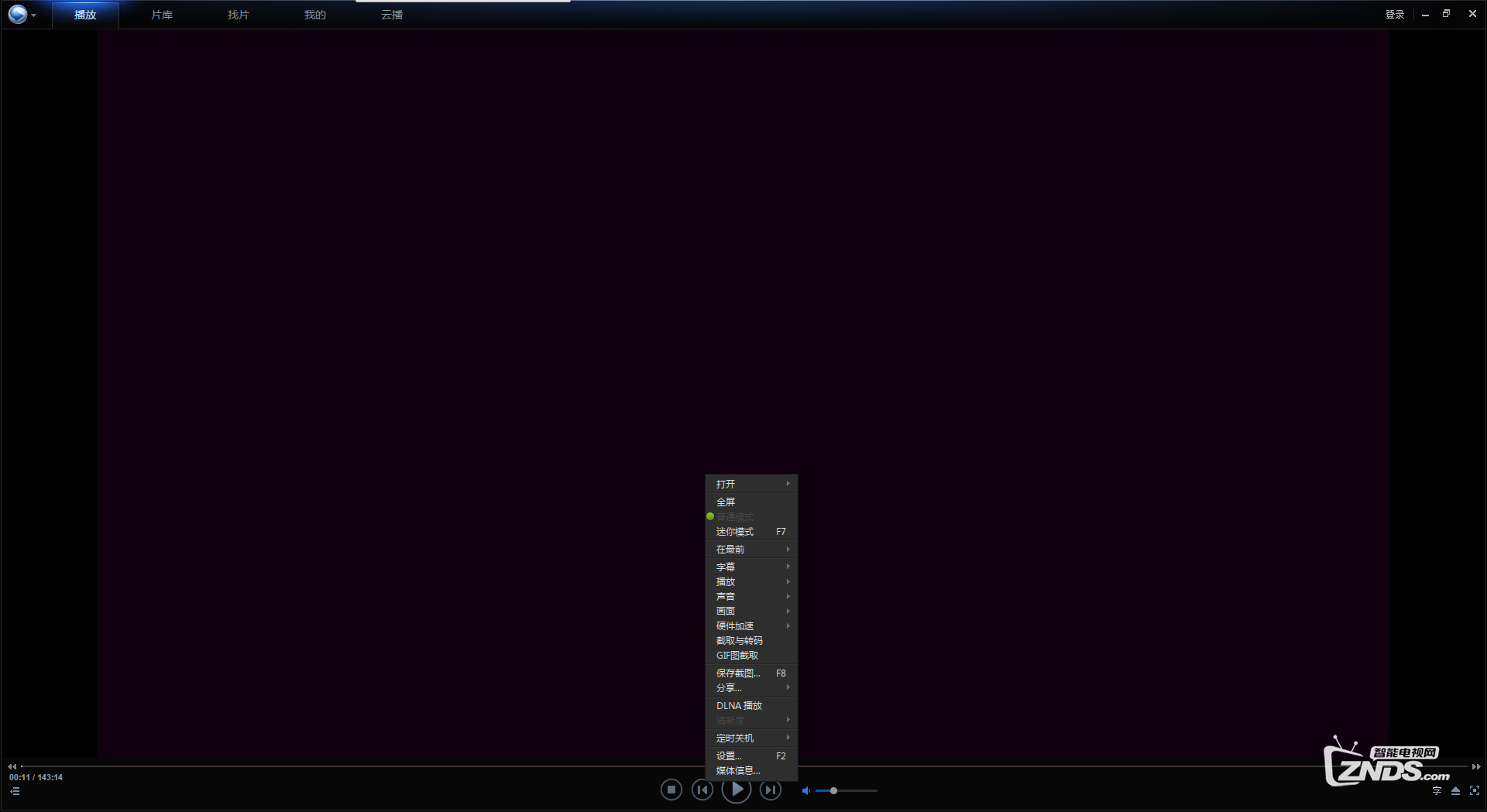This screenshot has height=812, width=1487.
Task: Expand the 分享... submenu
Action: pyautogui.click(x=751, y=688)
